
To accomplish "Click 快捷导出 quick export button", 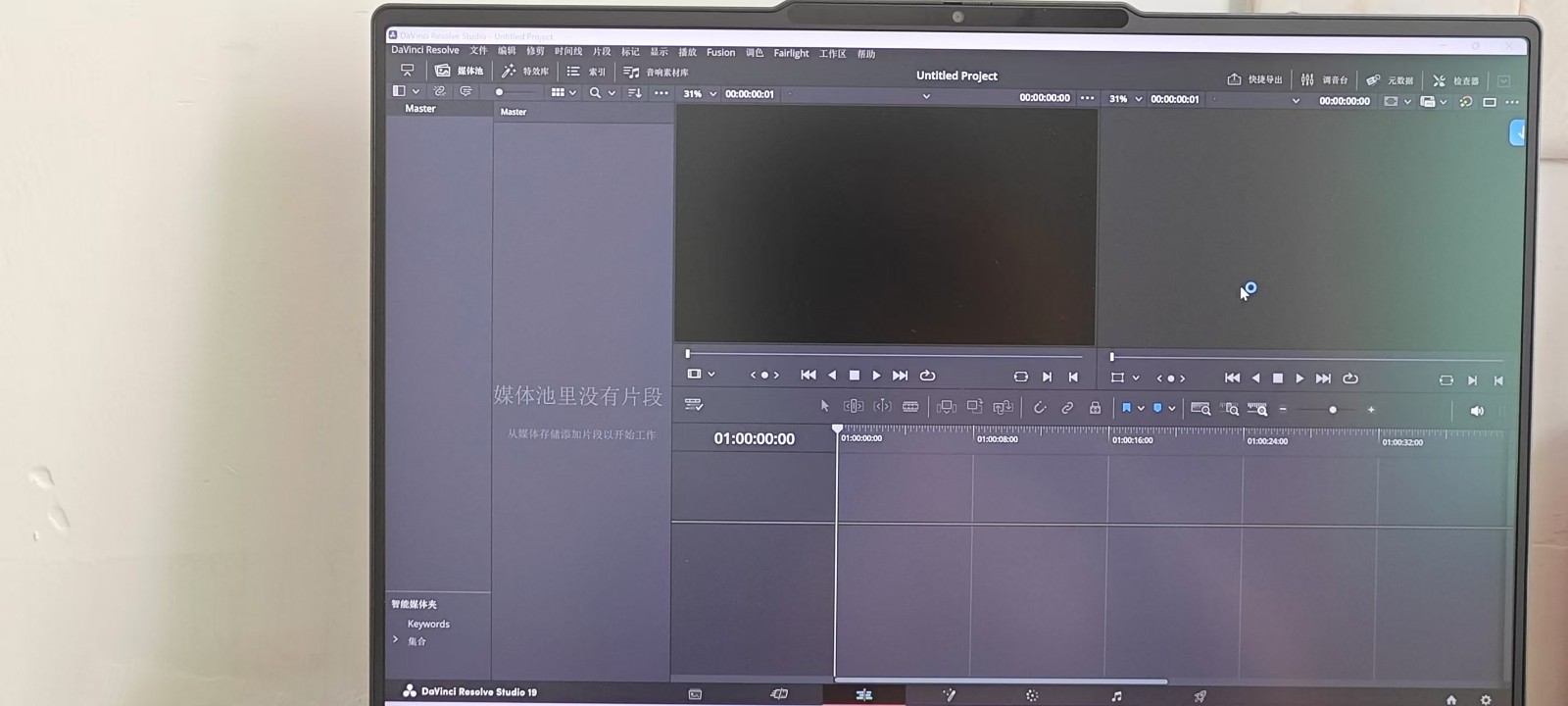I will (x=1254, y=79).
